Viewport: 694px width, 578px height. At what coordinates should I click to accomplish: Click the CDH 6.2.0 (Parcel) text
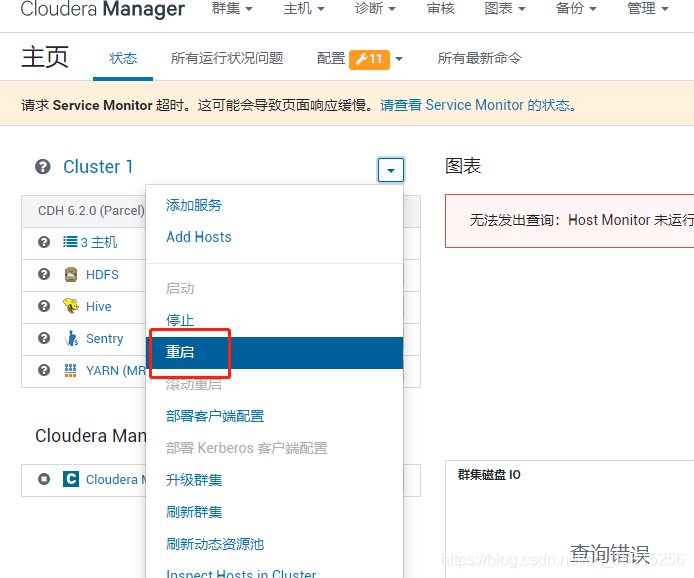point(91,211)
